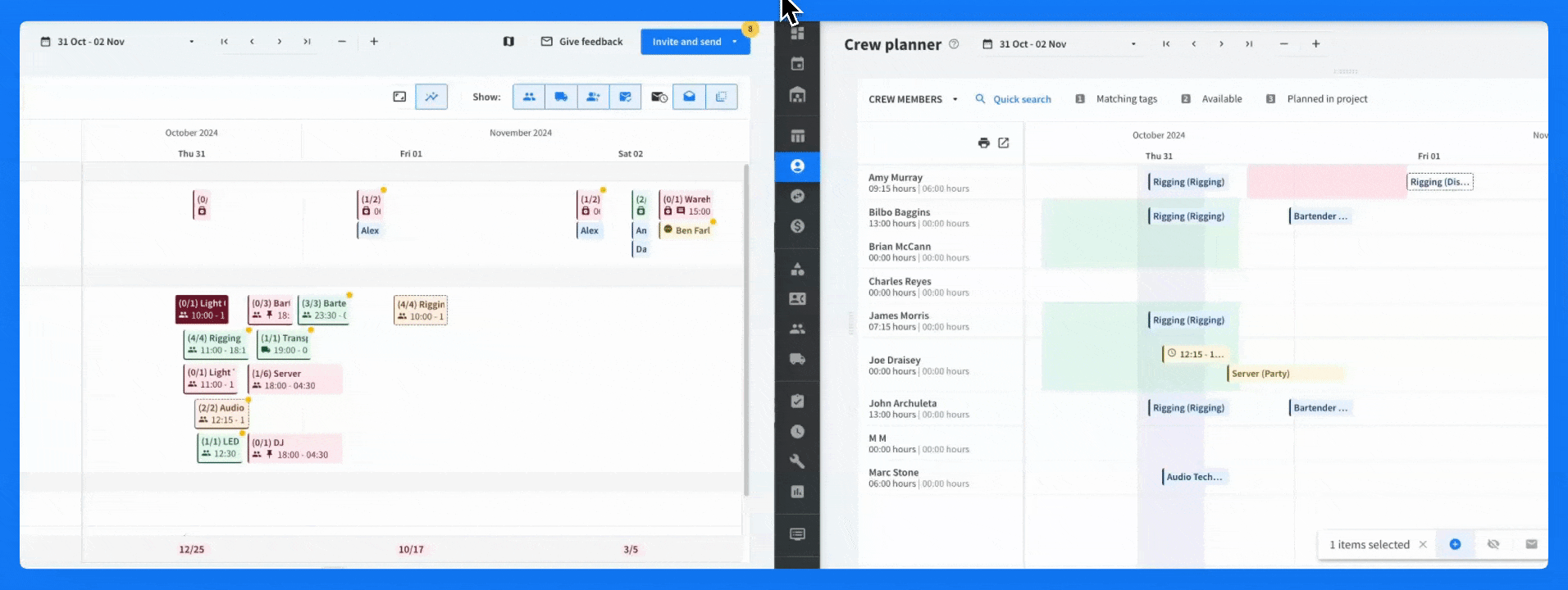Dismiss the 1 items selected bar
Viewport: 1568px width, 590px height.
1423,544
